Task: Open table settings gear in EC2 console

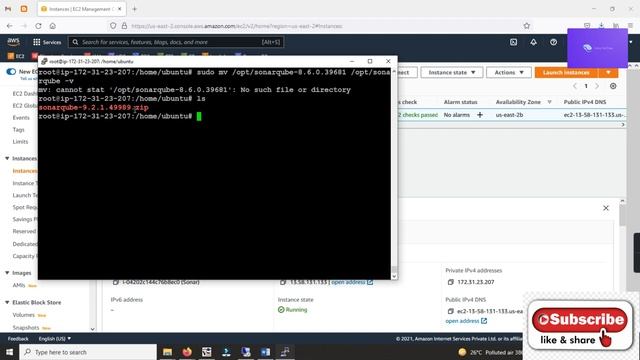Action: pos(613,86)
